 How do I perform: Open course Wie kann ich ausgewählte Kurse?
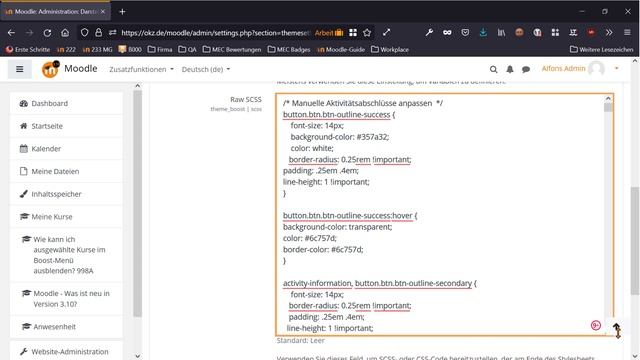(66, 255)
